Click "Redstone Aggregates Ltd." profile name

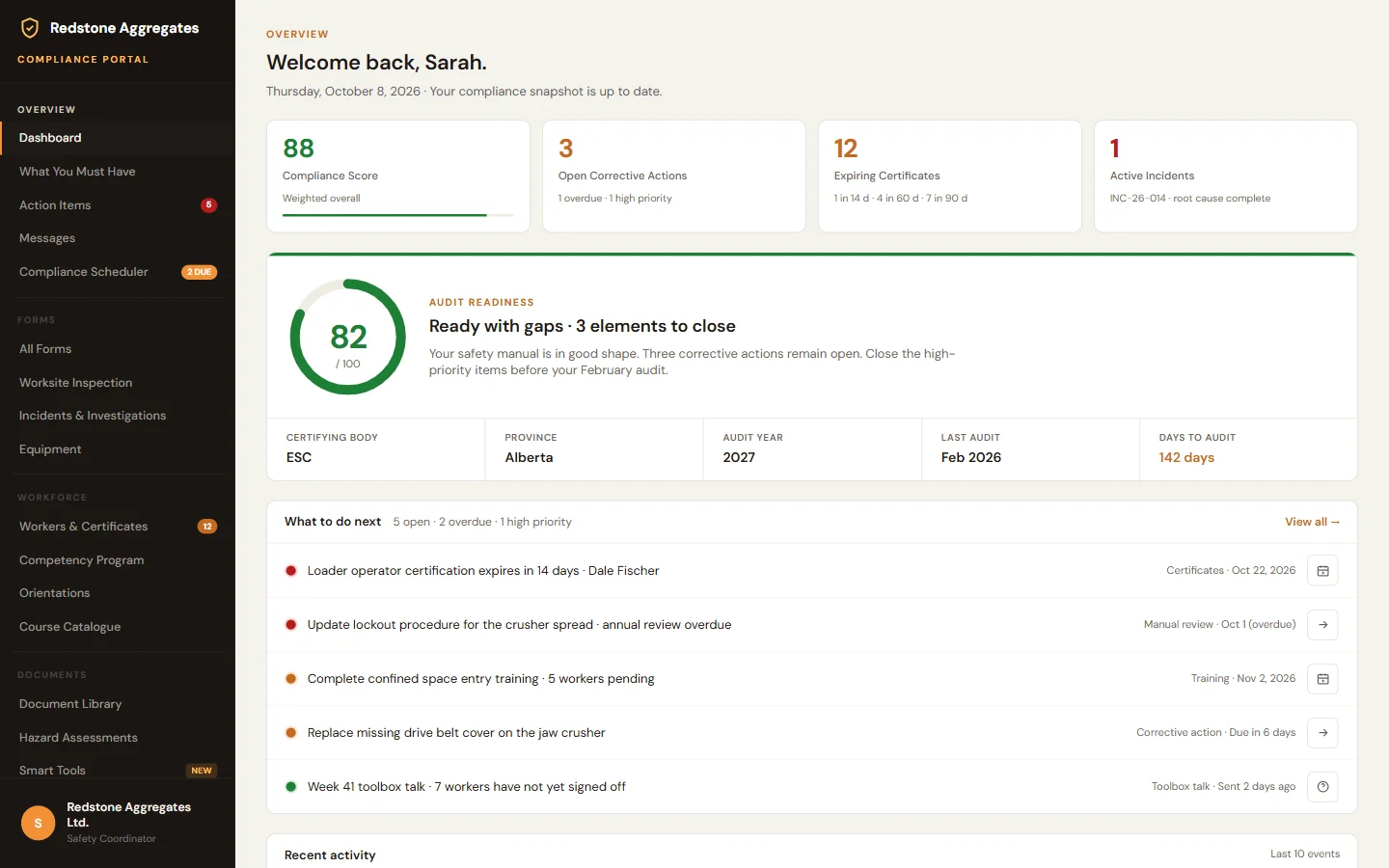tap(128, 815)
